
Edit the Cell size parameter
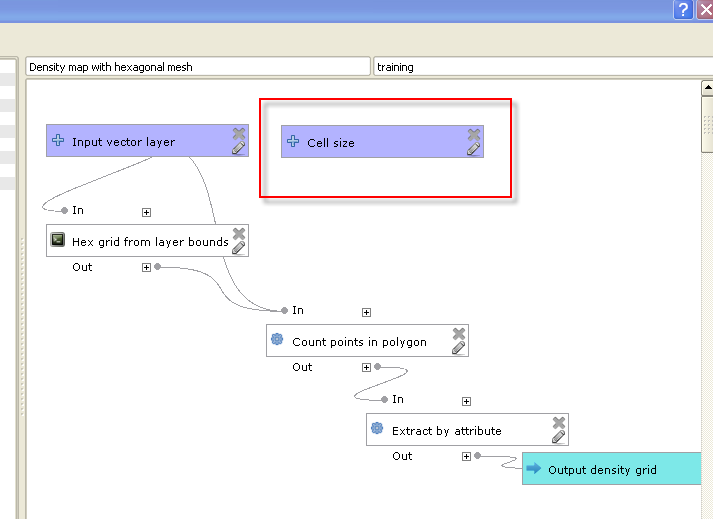click(x=474, y=149)
